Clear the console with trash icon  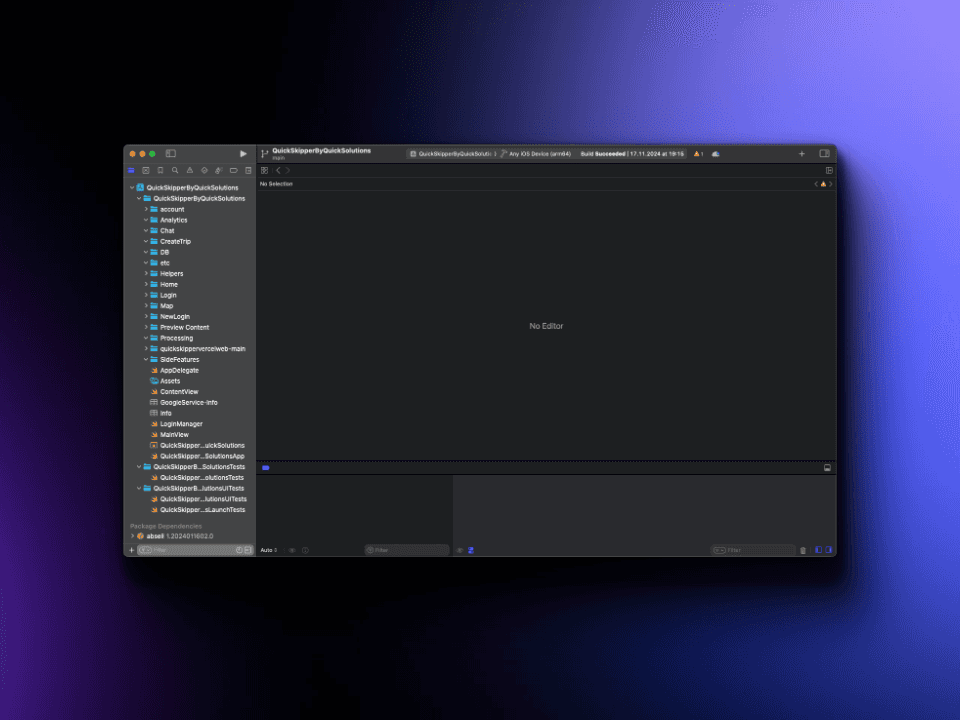pos(803,550)
